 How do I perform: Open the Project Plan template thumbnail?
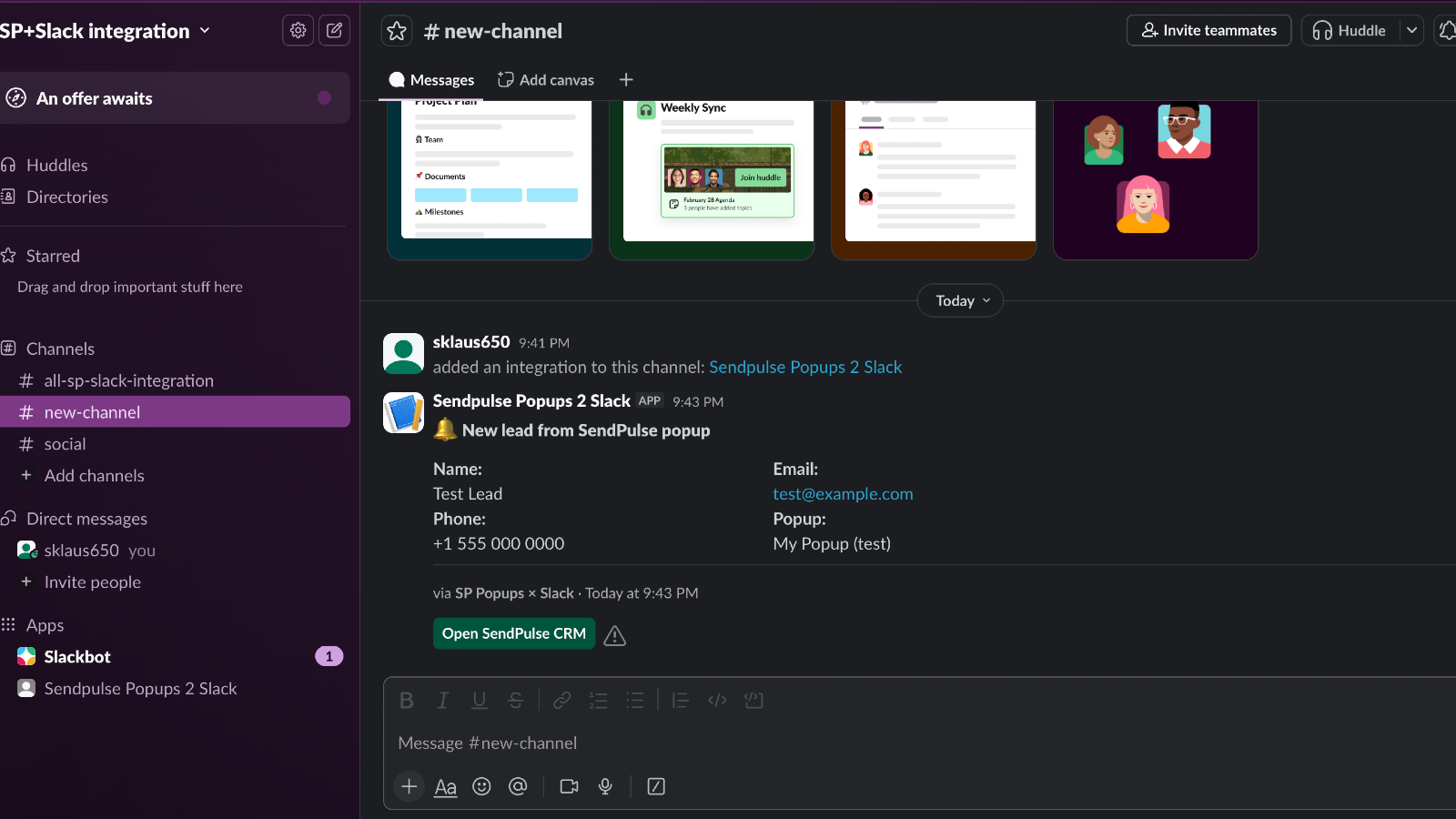point(490,180)
